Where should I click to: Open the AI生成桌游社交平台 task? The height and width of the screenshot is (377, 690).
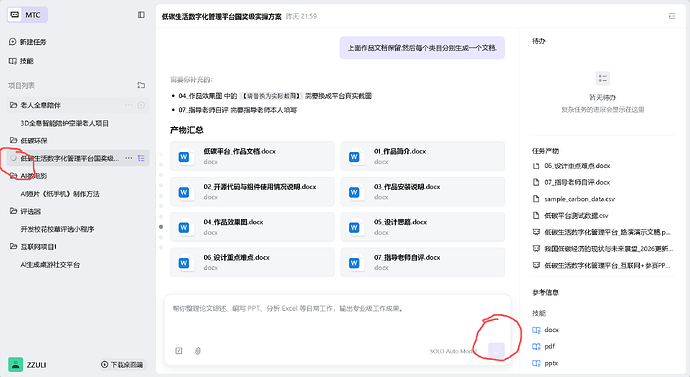click(50, 265)
